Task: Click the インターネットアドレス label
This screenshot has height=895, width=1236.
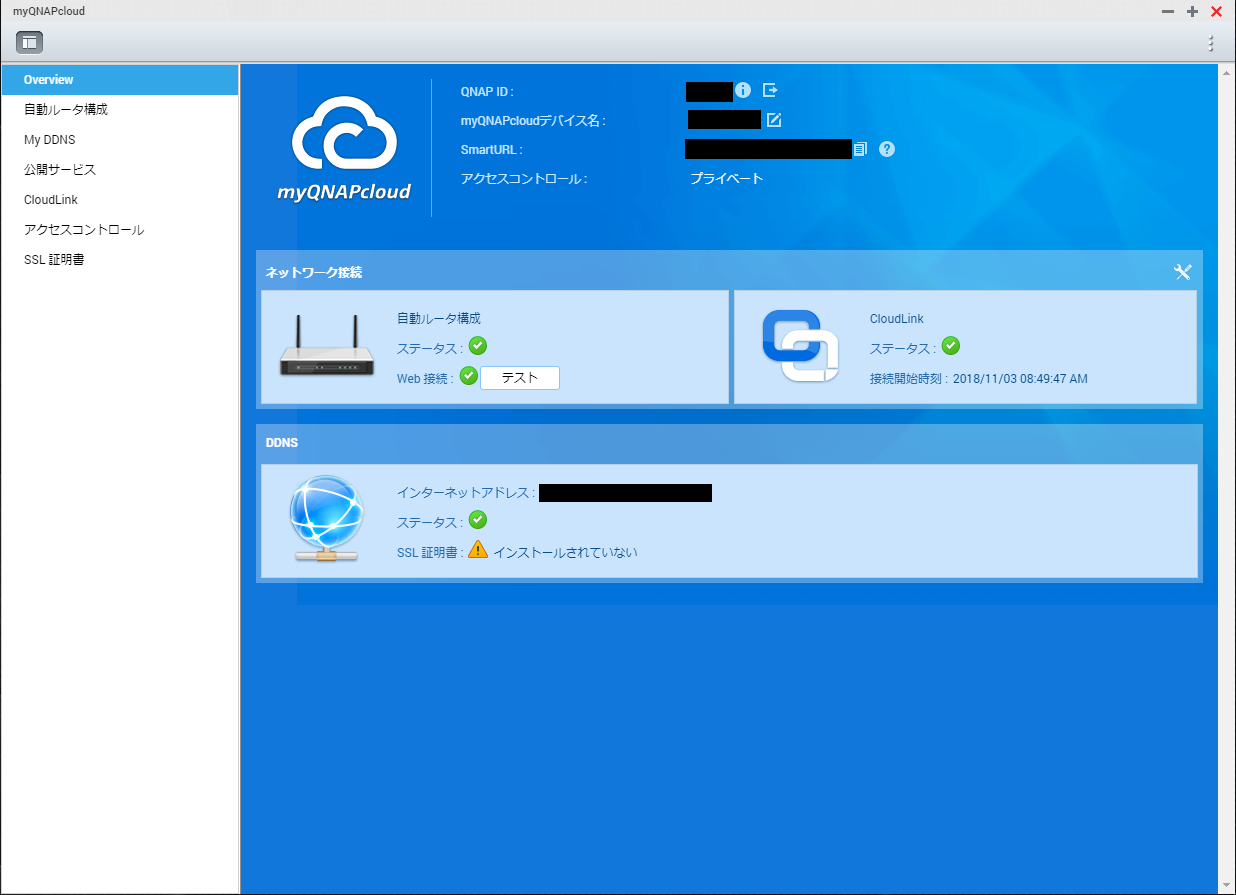Action: tap(466, 493)
